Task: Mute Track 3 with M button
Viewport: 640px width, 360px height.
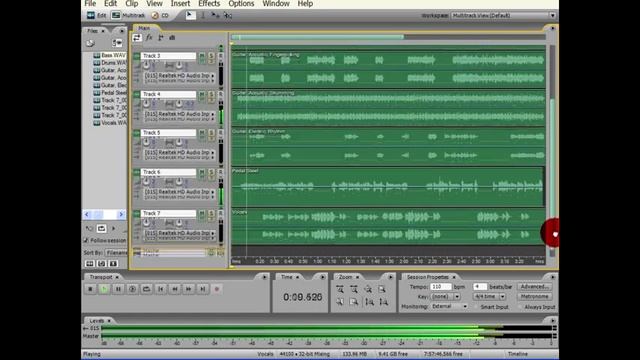Action: click(202, 56)
